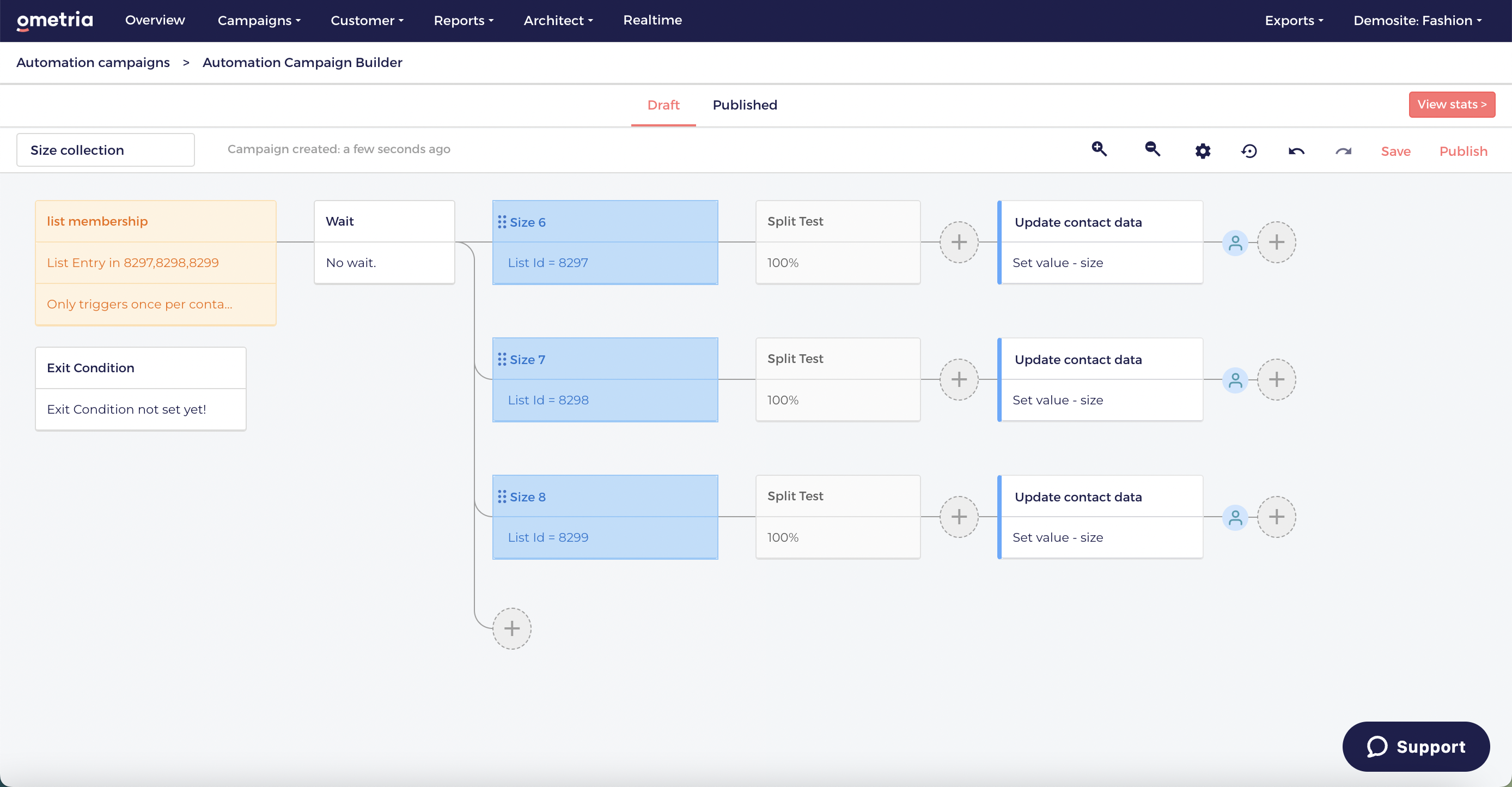The height and width of the screenshot is (787, 1512).
Task: Go to Overview in top navigation
Action: (155, 20)
